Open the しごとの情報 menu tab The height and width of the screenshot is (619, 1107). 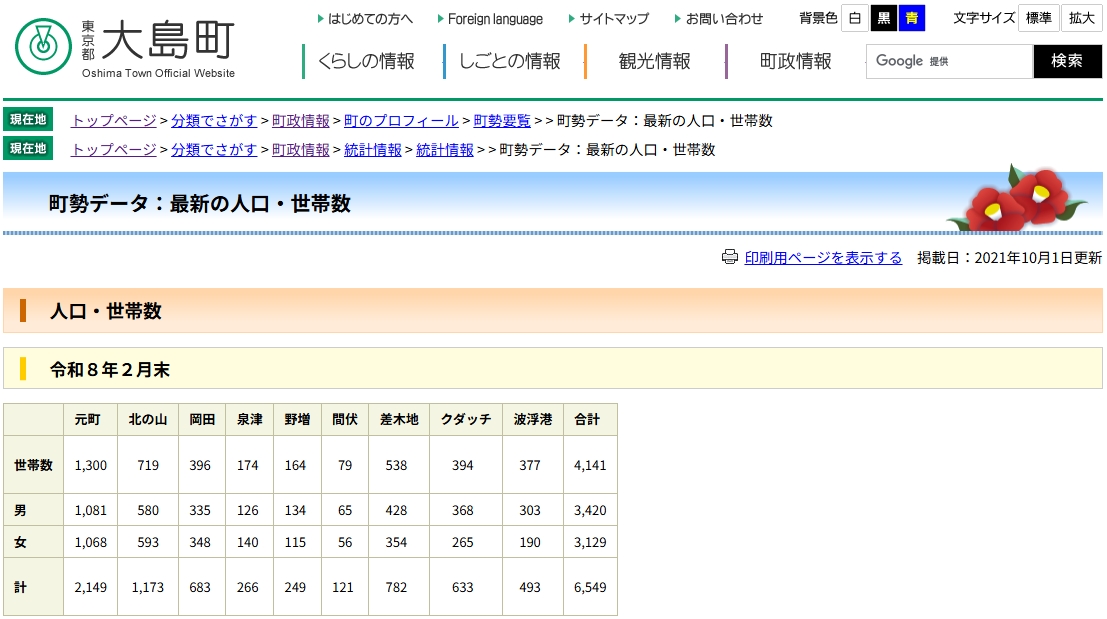coord(509,61)
